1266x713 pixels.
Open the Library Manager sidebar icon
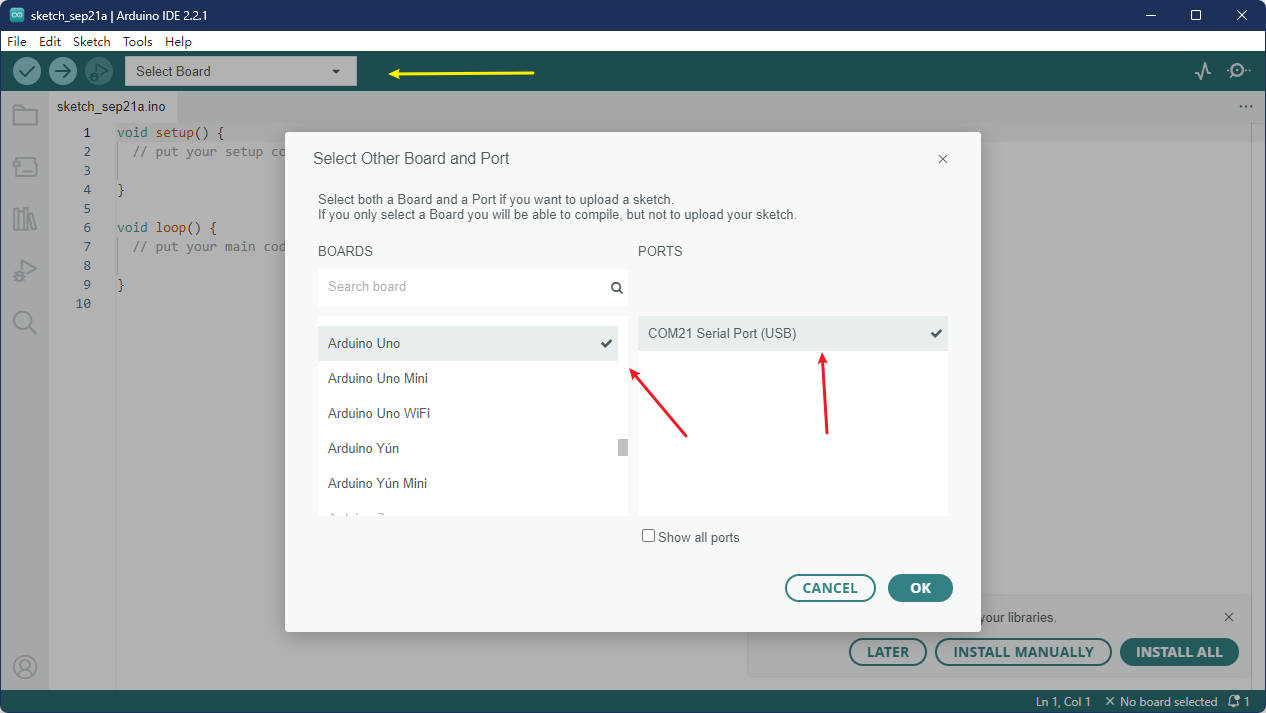[x=25, y=219]
